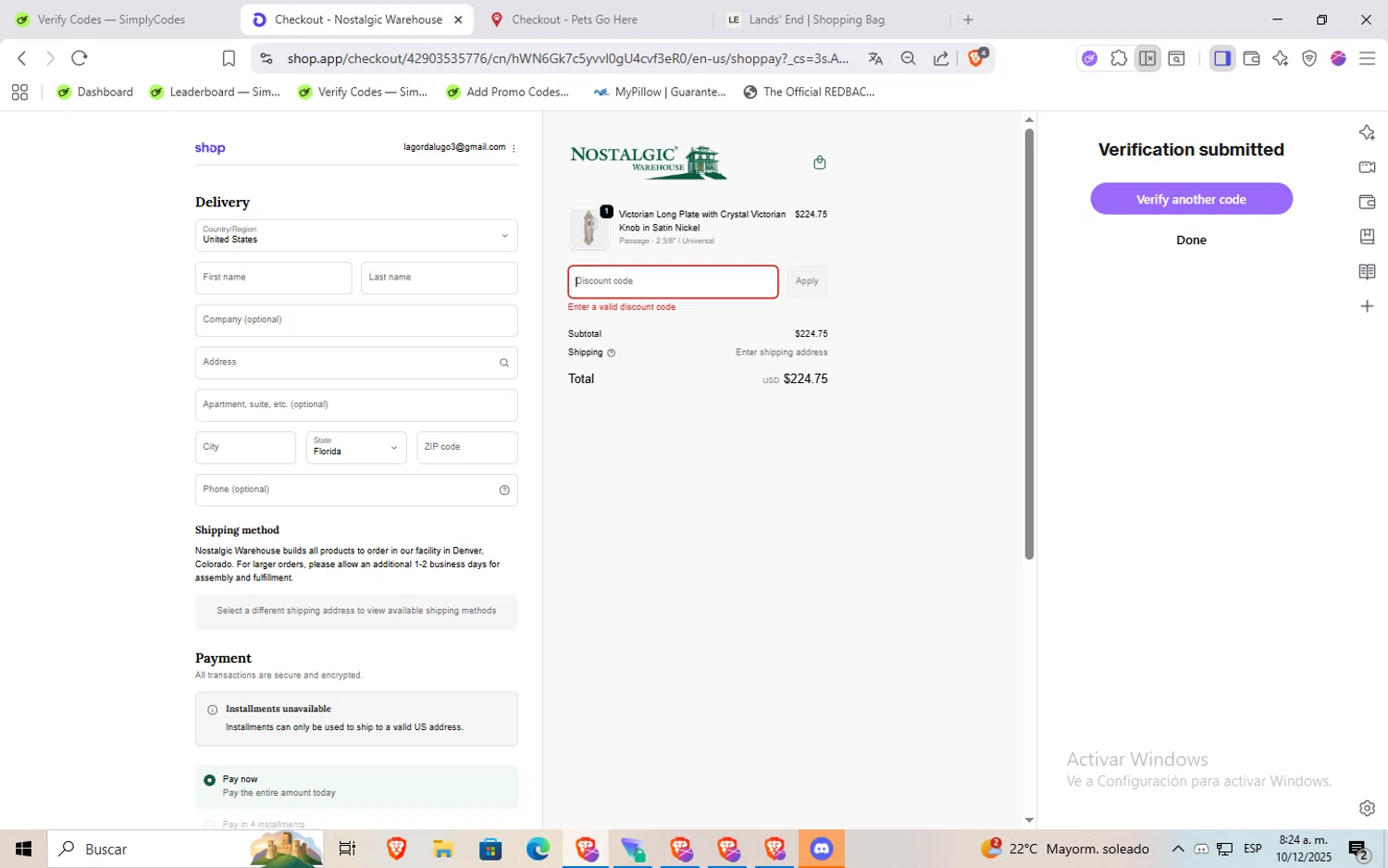The width and height of the screenshot is (1388, 868).
Task: Click the shop logo link
Action: click(x=210, y=148)
